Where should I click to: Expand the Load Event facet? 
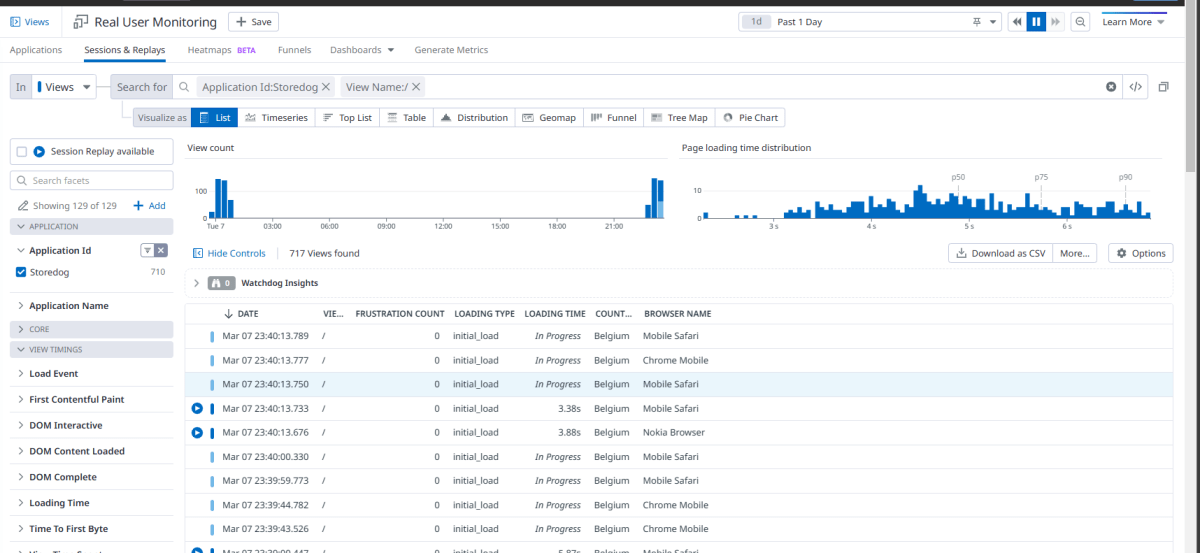(21, 374)
